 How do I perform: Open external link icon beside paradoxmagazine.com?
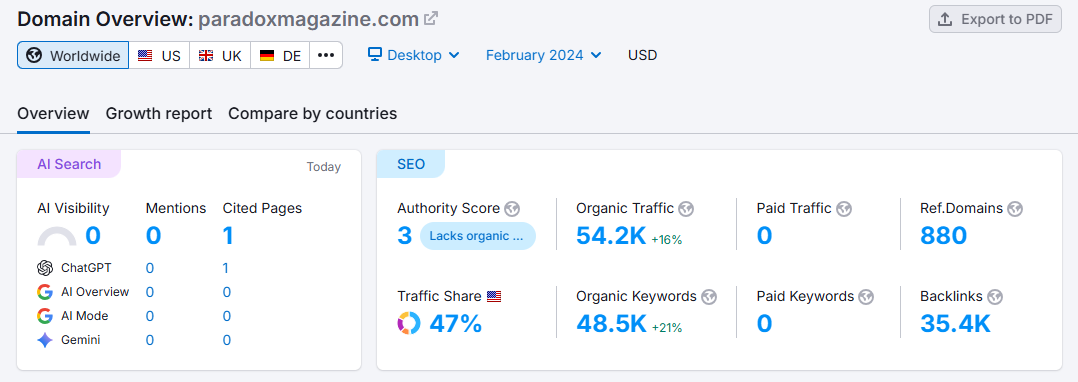tap(431, 19)
